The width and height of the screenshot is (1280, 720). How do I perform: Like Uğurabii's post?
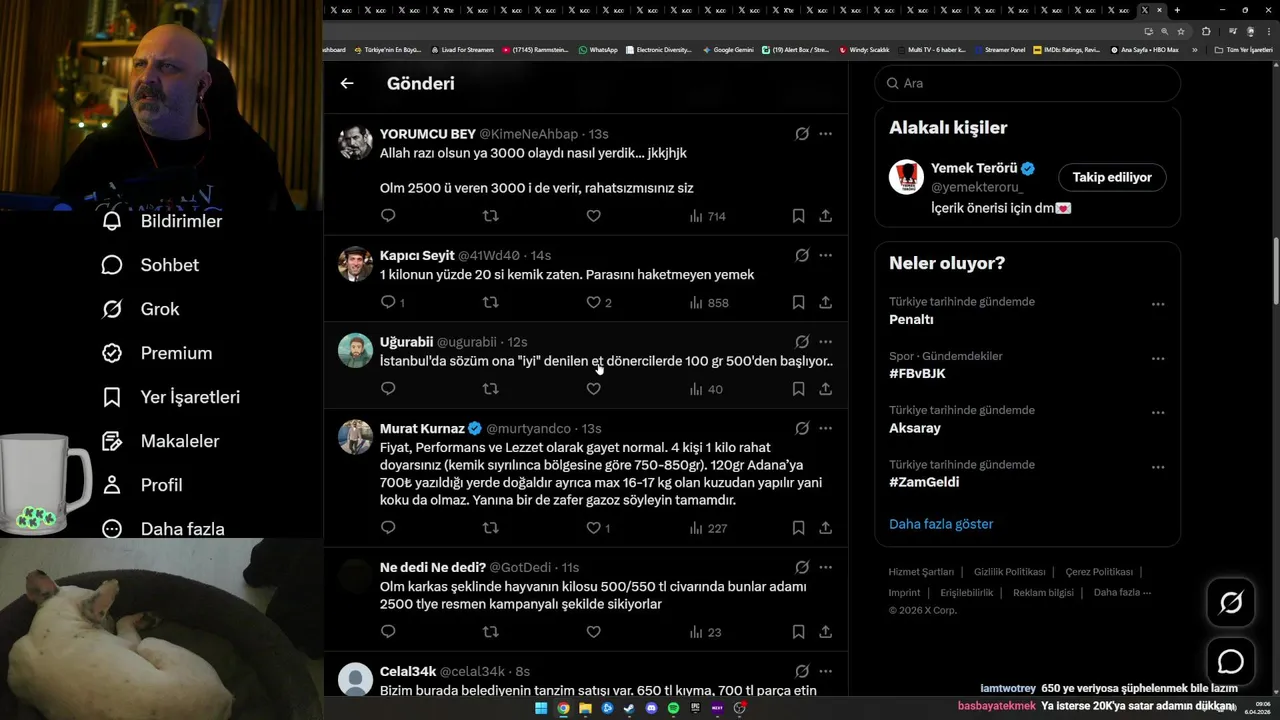click(593, 389)
